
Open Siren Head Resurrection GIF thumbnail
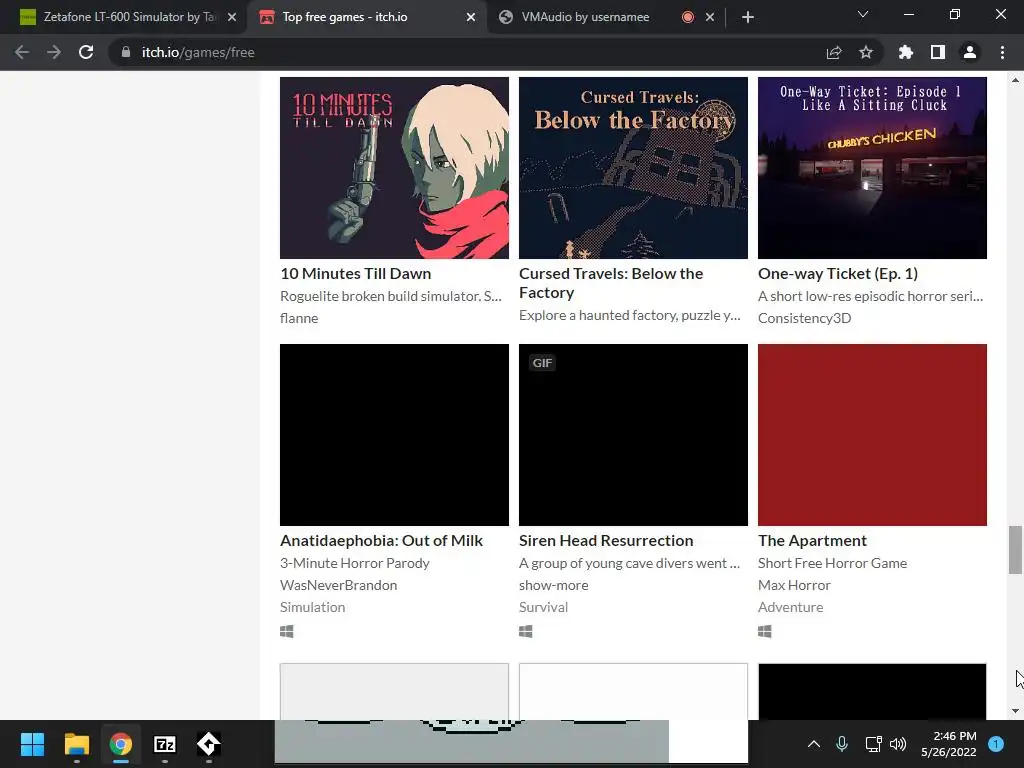click(x=633, y=435)
